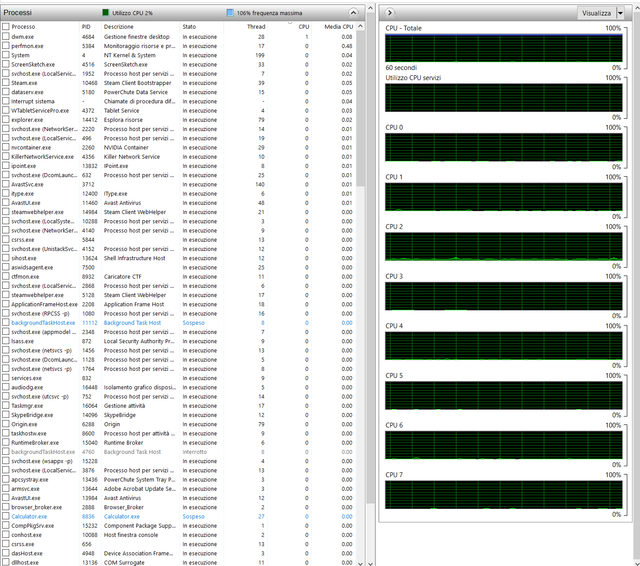Tick the dwm.exe process checkbox
The height and width of the screenshot is (566, 640).
click(6, 36)
